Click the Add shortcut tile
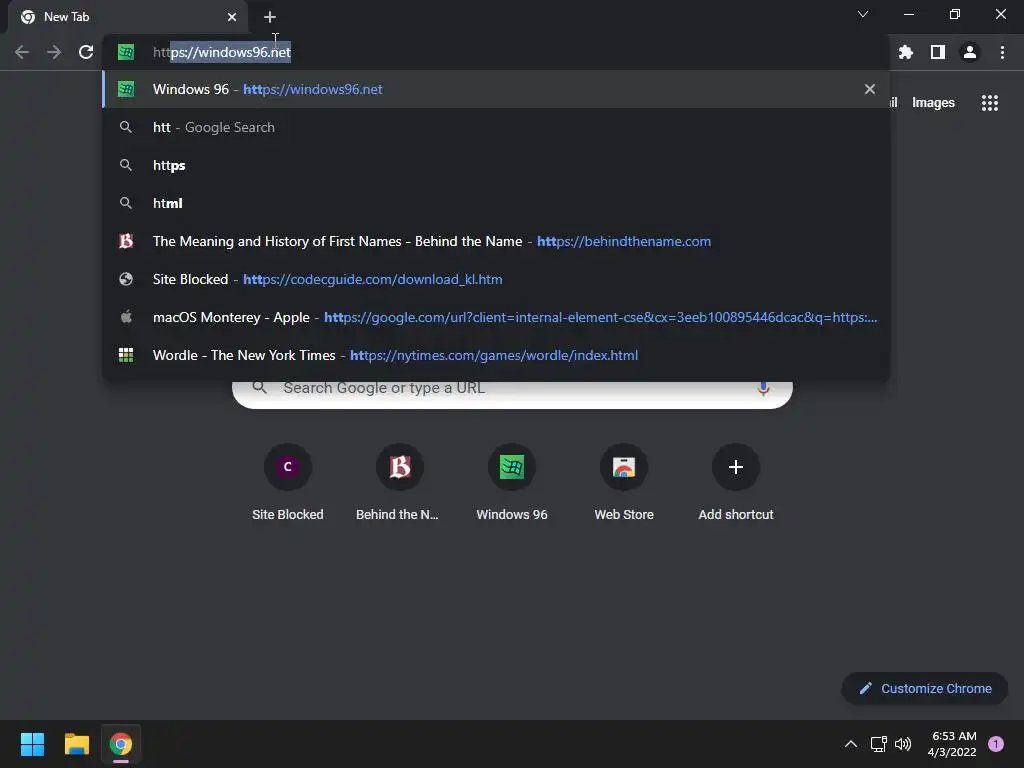1024x768 pixels. click(x=736, y=483)
